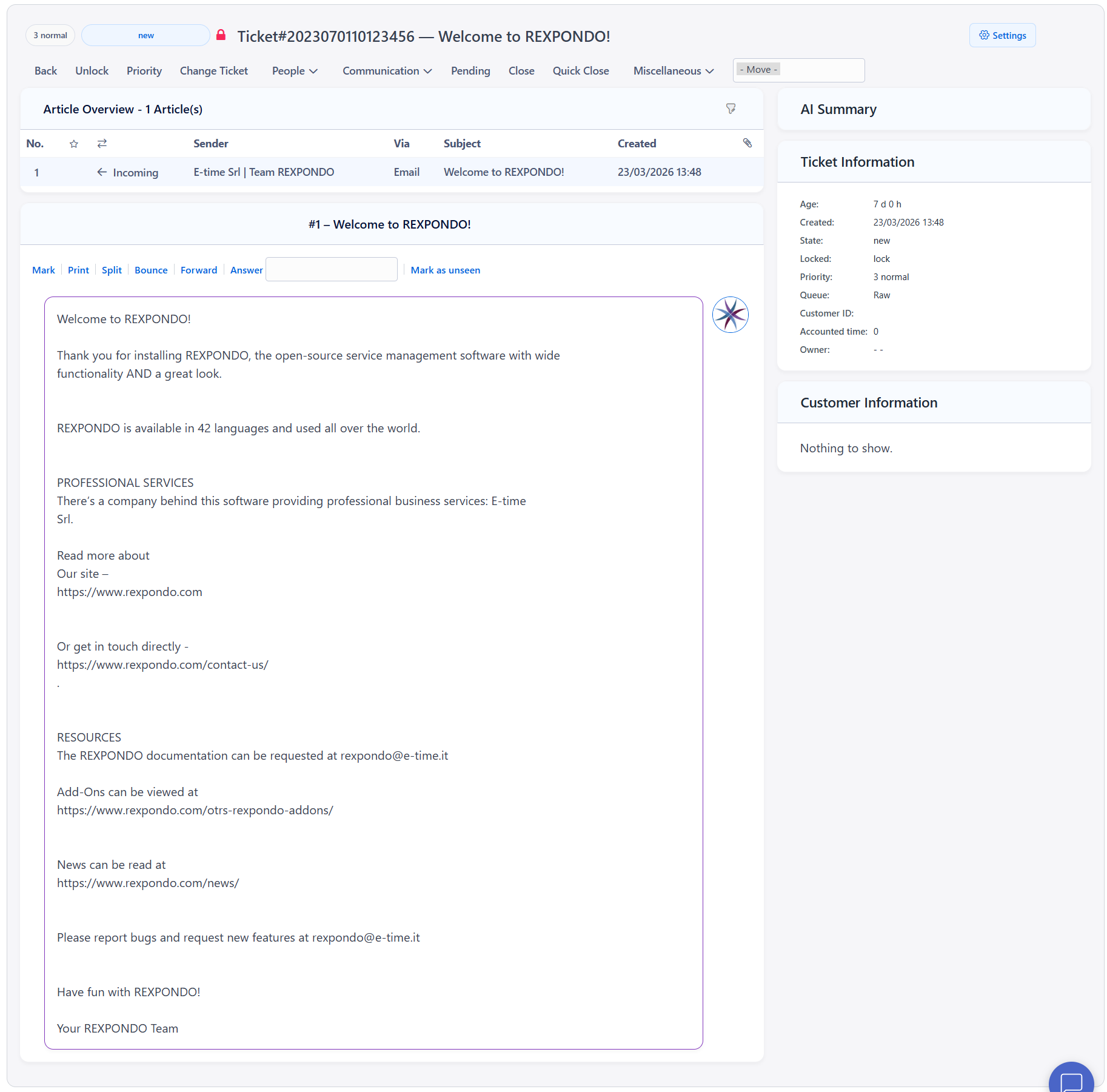The width and height of the screenshot is (1107, 1092).
Task: Open the Move queue dropdown
Action: (x=798, y=70)
